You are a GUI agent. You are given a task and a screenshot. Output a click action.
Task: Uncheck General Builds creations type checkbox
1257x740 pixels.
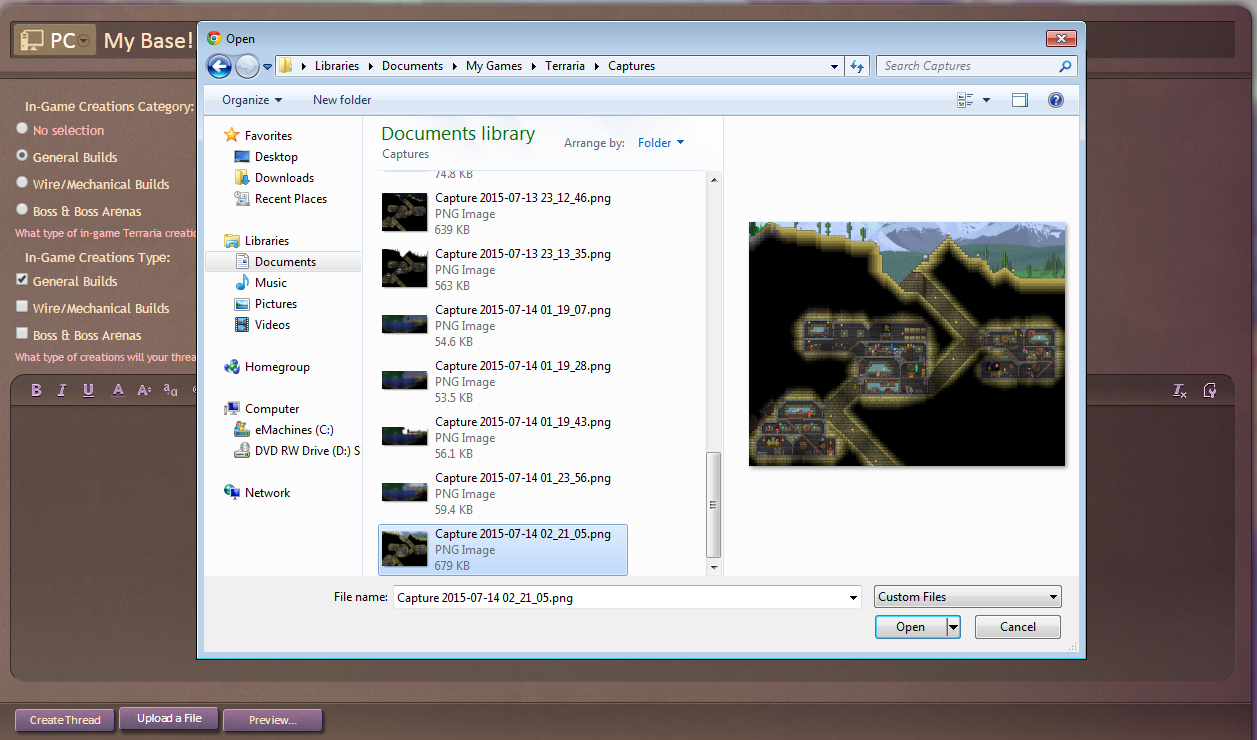[22, 280]
